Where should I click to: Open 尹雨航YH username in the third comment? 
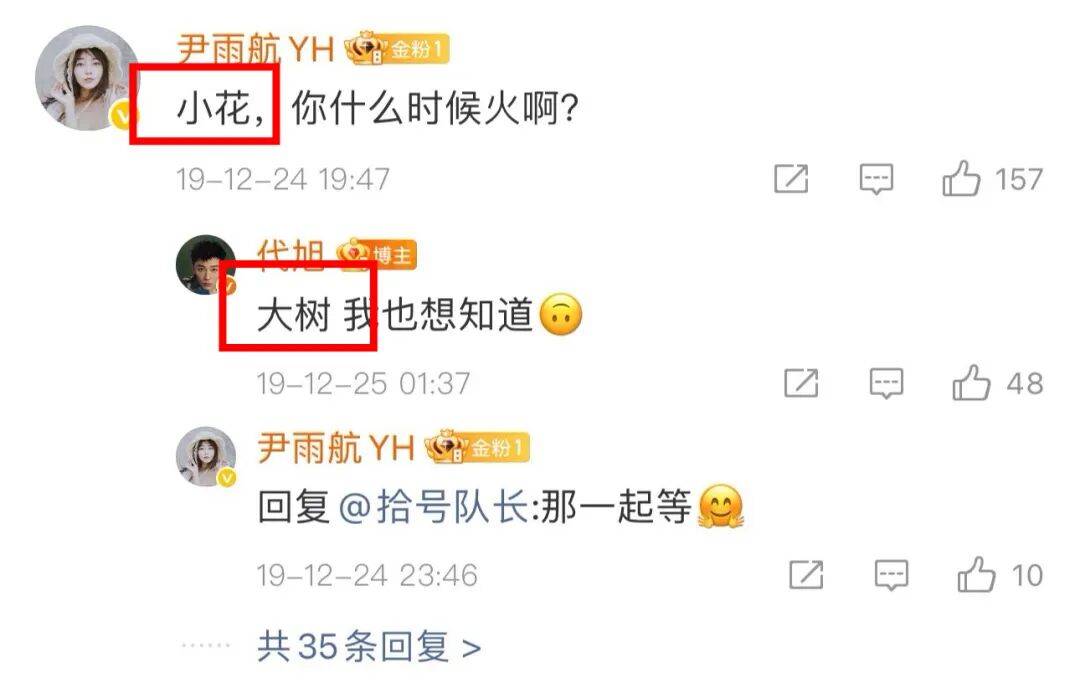(336, 448)
